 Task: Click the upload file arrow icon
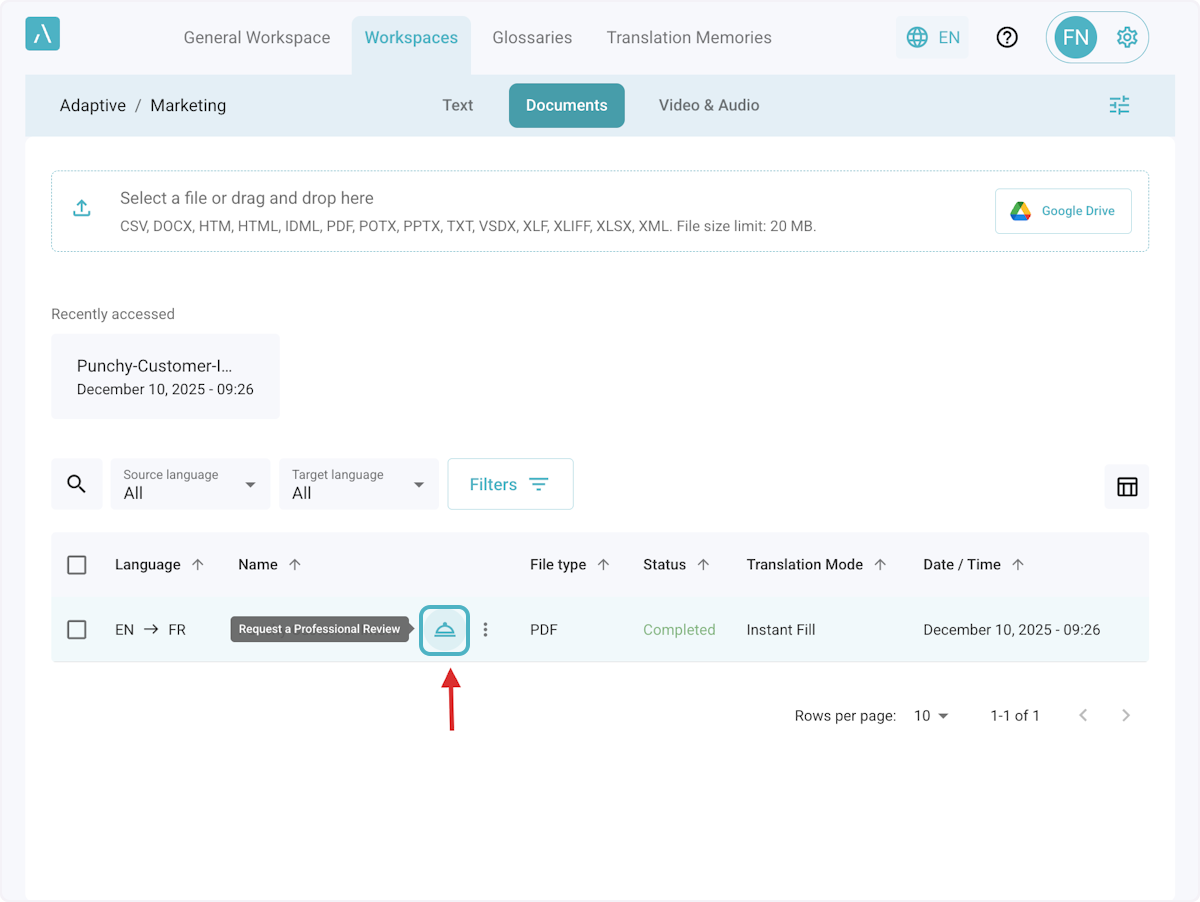click(x=82, y=208)
